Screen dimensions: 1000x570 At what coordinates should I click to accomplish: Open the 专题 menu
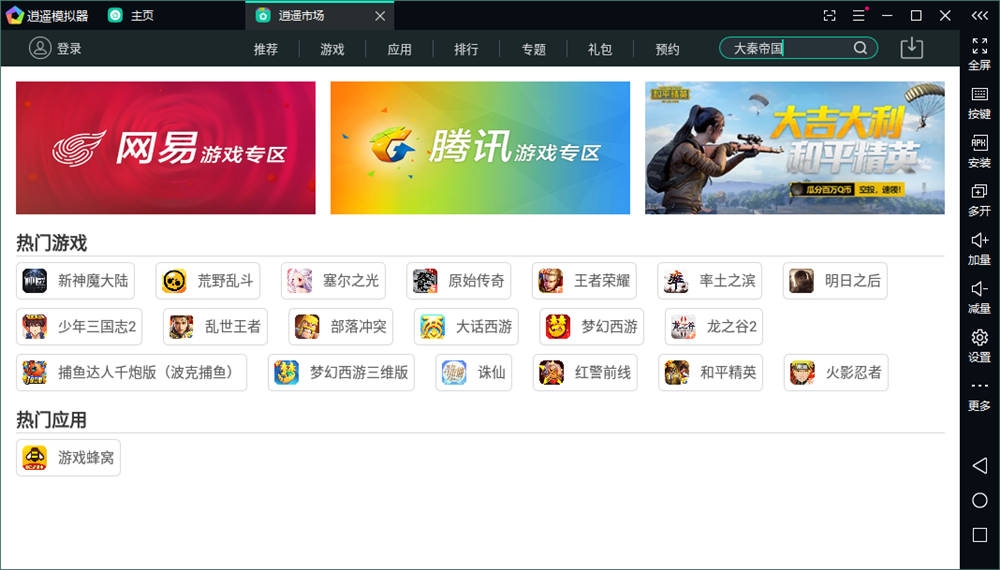click(533, 49)
